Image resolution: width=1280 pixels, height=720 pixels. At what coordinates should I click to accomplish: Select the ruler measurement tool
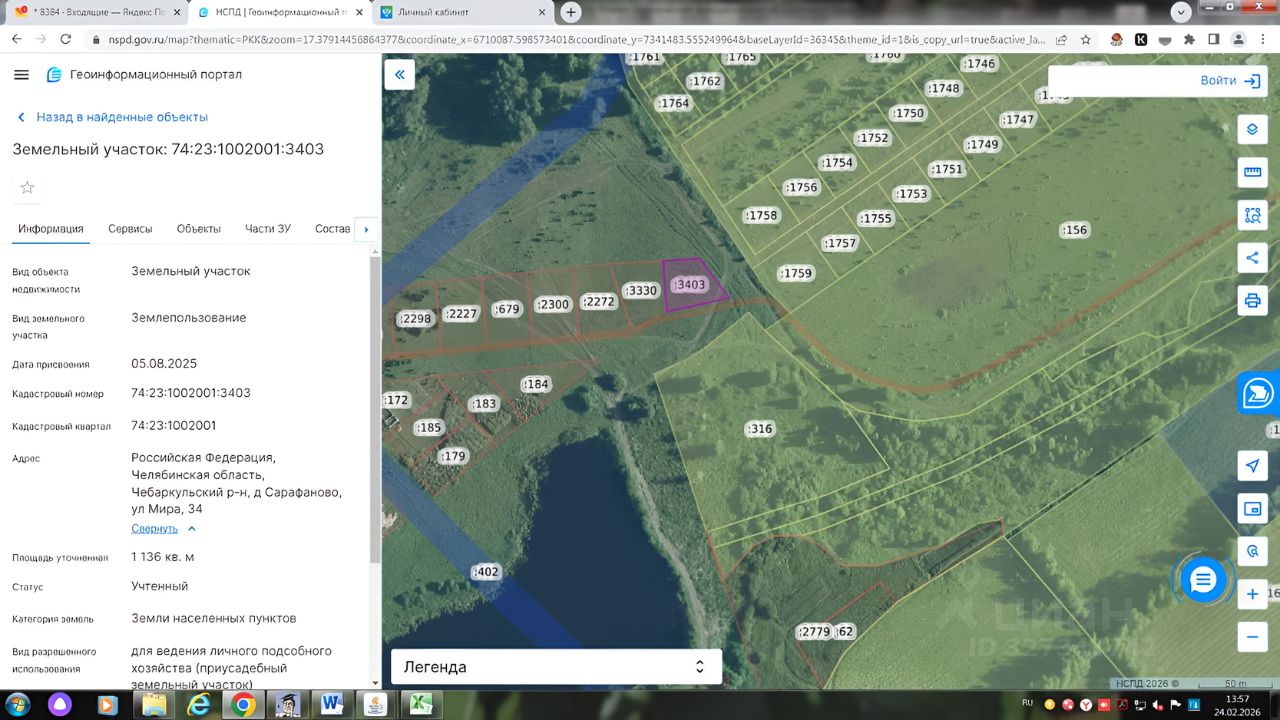(x=1252, y=172)
